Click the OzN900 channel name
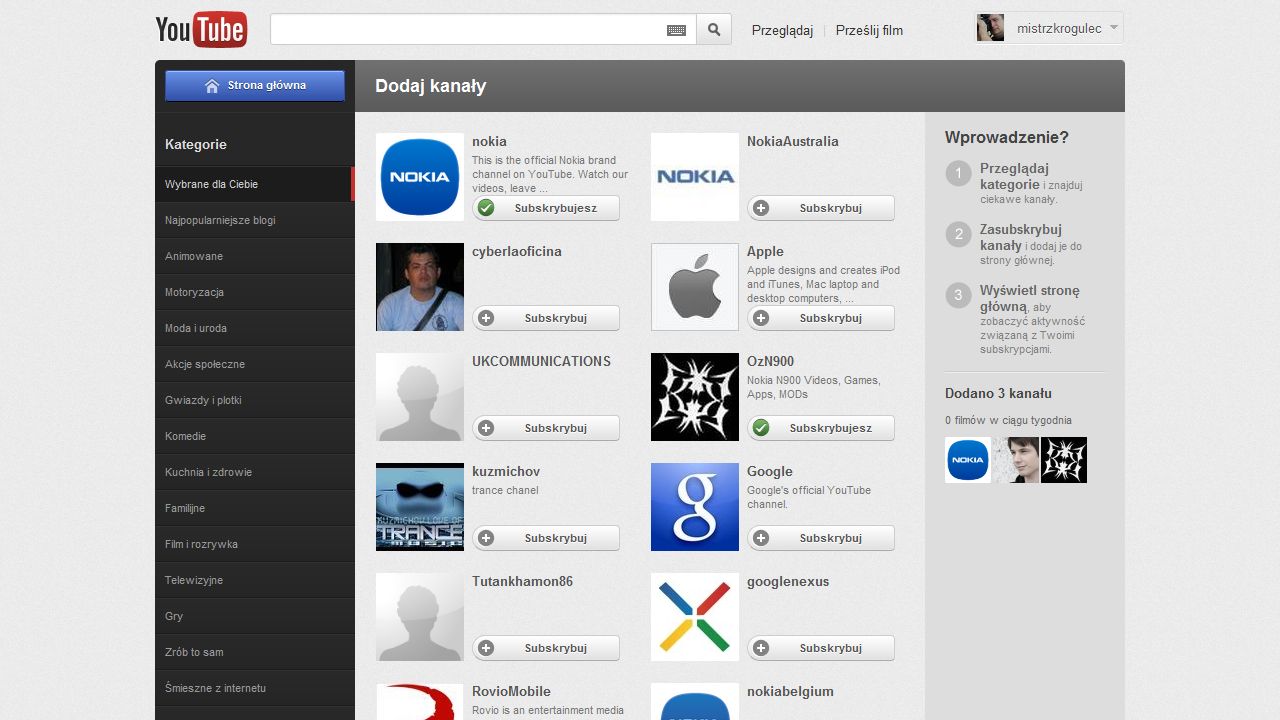This screenshot has width=1280, height=720. [x=770, y=361]
